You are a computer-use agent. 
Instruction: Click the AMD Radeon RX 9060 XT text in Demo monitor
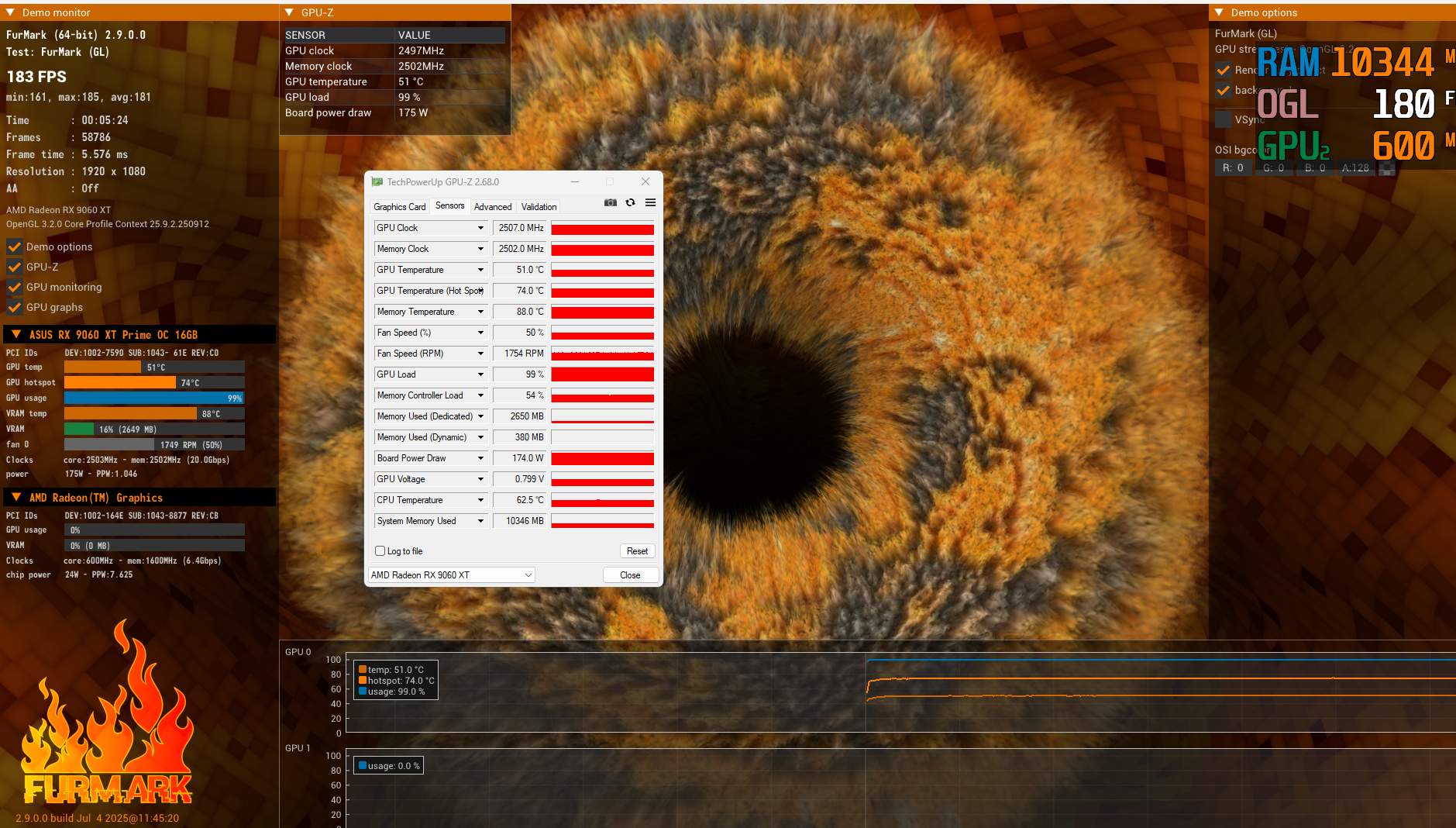coord(58,210)
